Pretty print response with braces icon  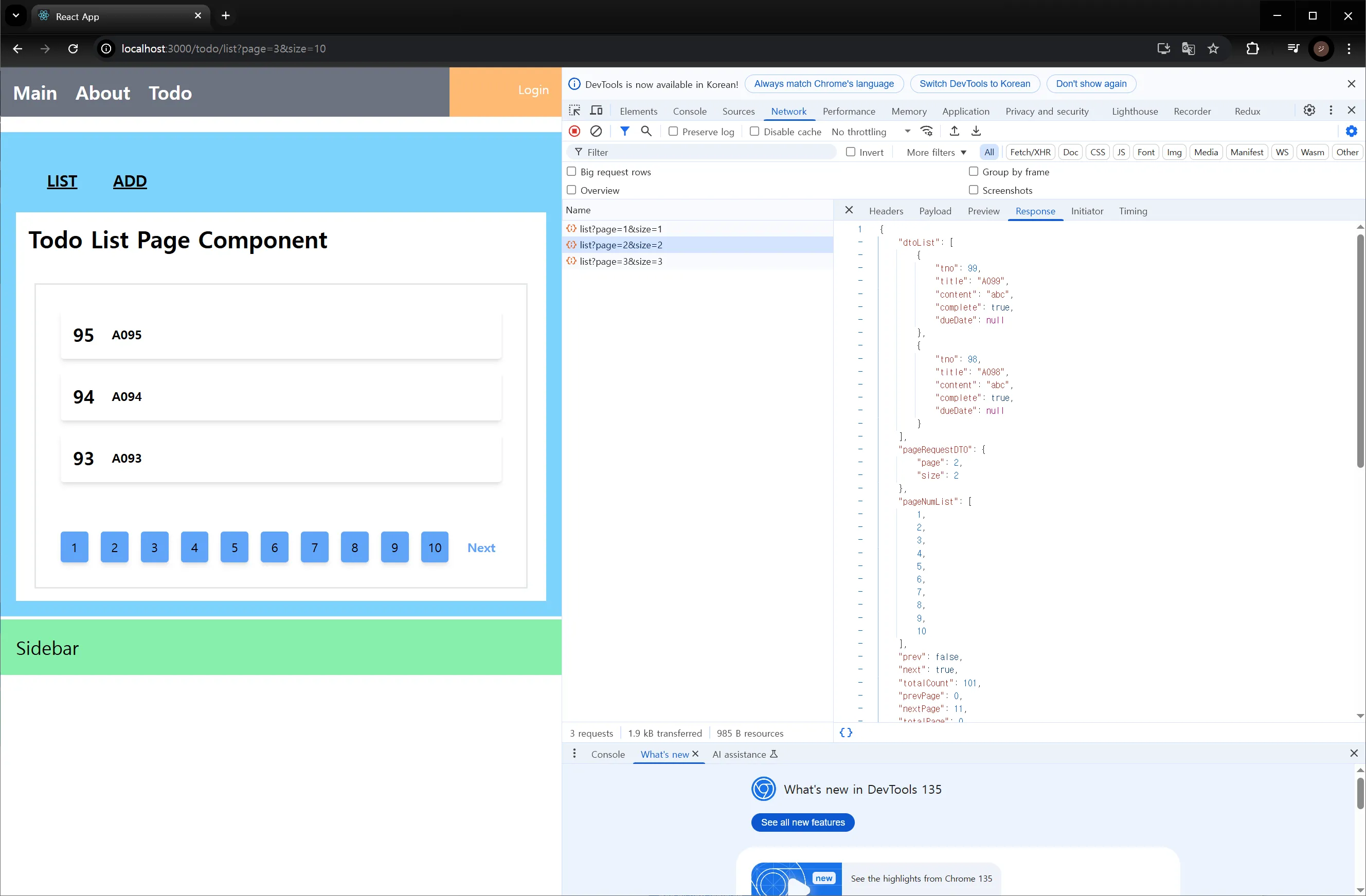(x=846, y=733)
